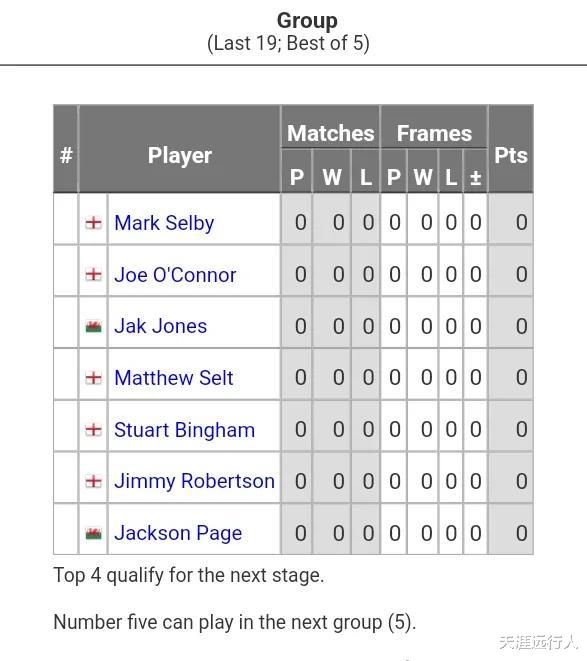587x661 pixels.
Task: Click the England flag beside Matthew Selt
Action: click(x=93, y=378)
